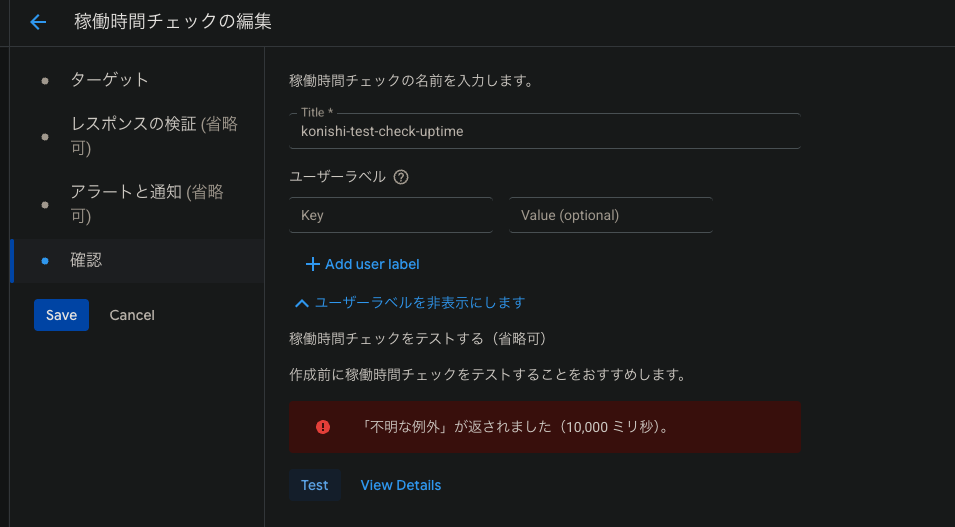Open View Details for the test result
The image size is (955, 527).
pos(400,485)
